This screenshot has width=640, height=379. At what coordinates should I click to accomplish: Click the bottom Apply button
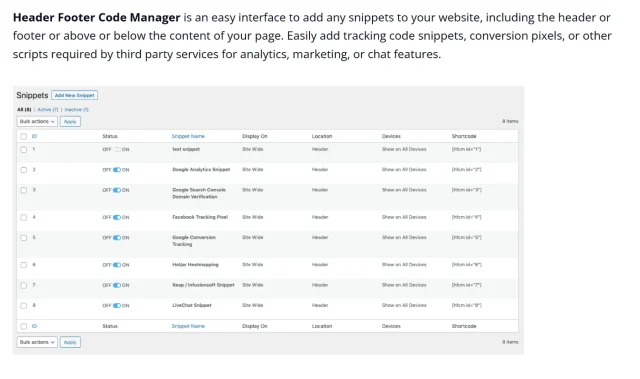click(70, 342)
